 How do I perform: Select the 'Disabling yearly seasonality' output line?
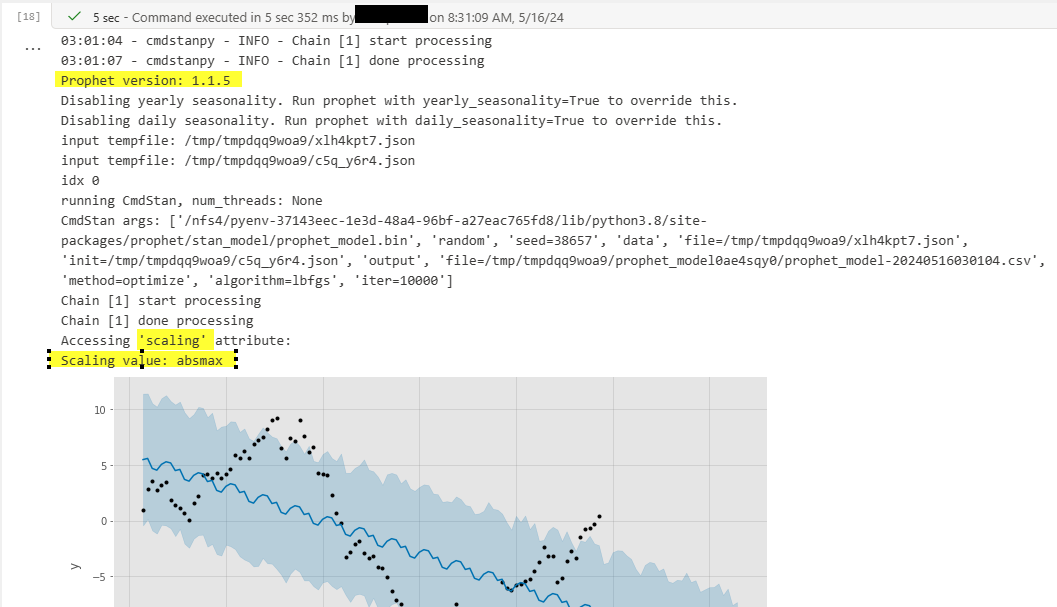(x=399, y=100)
